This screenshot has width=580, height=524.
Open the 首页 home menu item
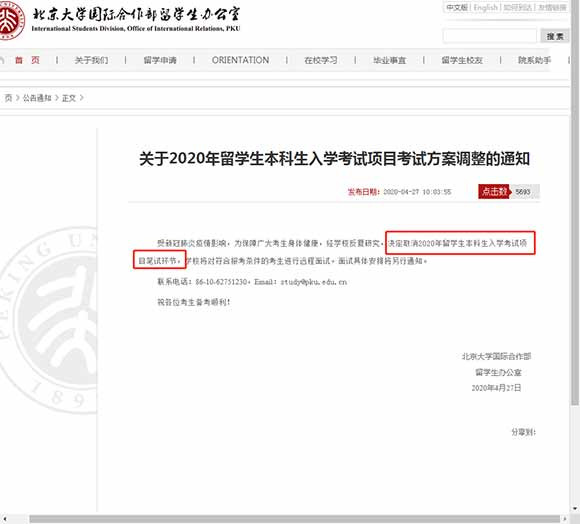coord(27,60)
